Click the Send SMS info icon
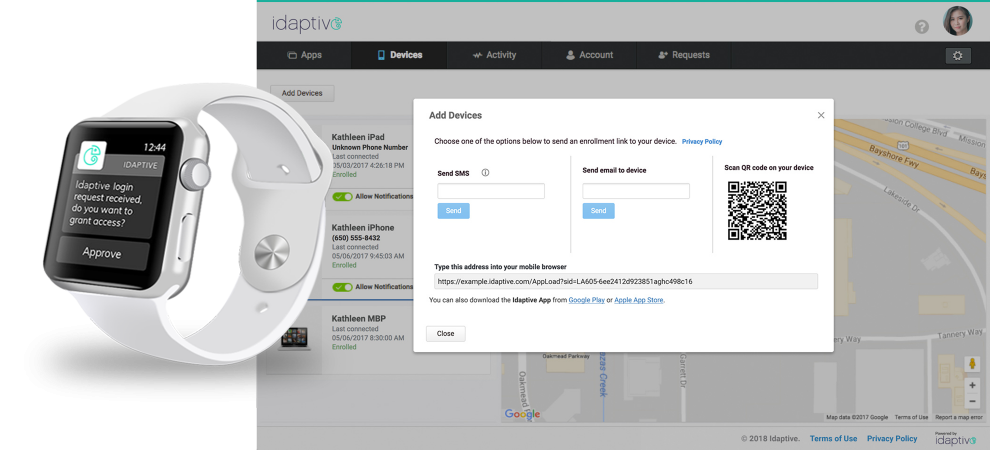990x450 pixels. (485, 172)
